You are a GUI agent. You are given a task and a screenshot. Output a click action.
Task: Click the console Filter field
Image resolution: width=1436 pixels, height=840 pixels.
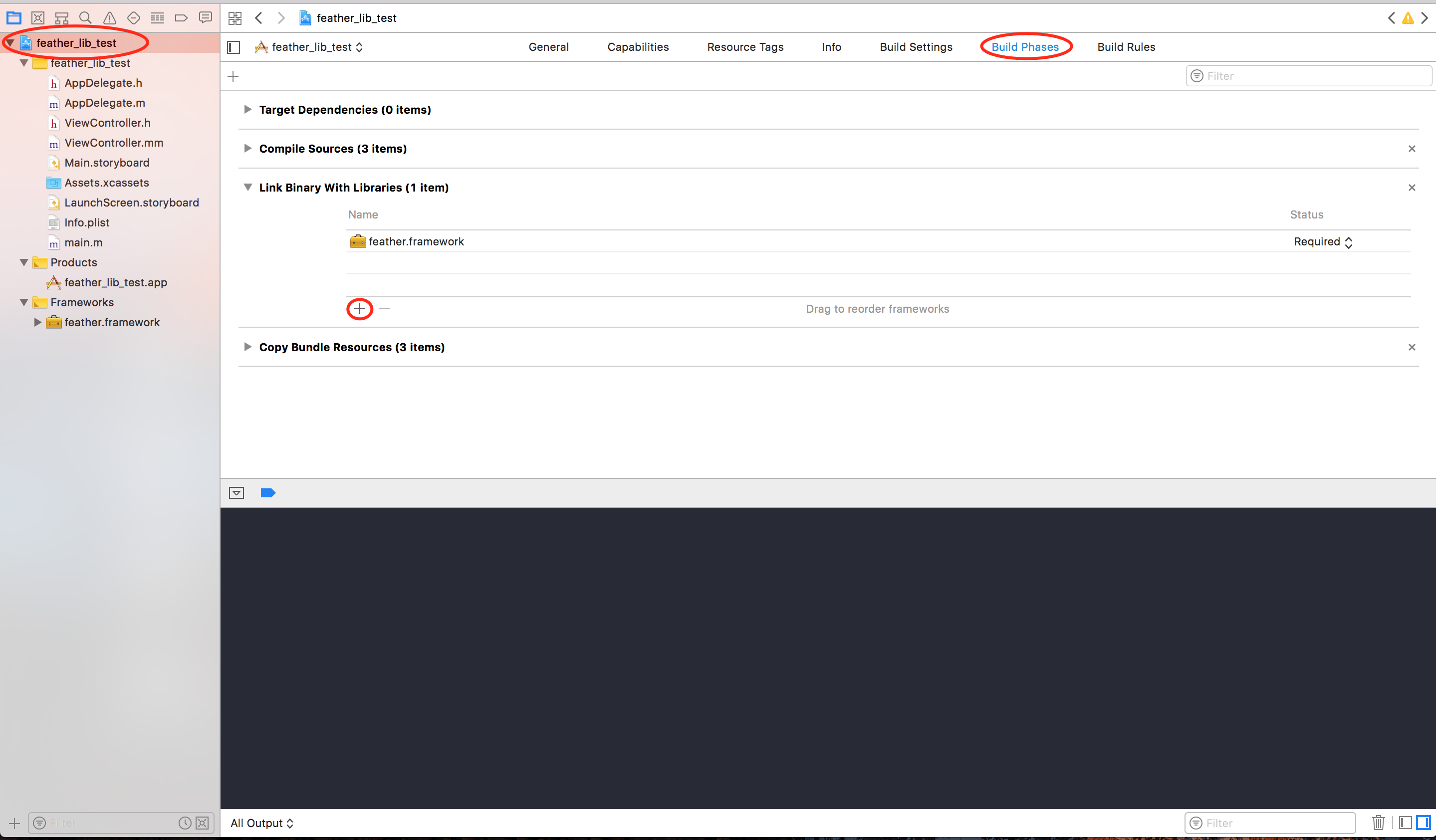pos(1270,823)
